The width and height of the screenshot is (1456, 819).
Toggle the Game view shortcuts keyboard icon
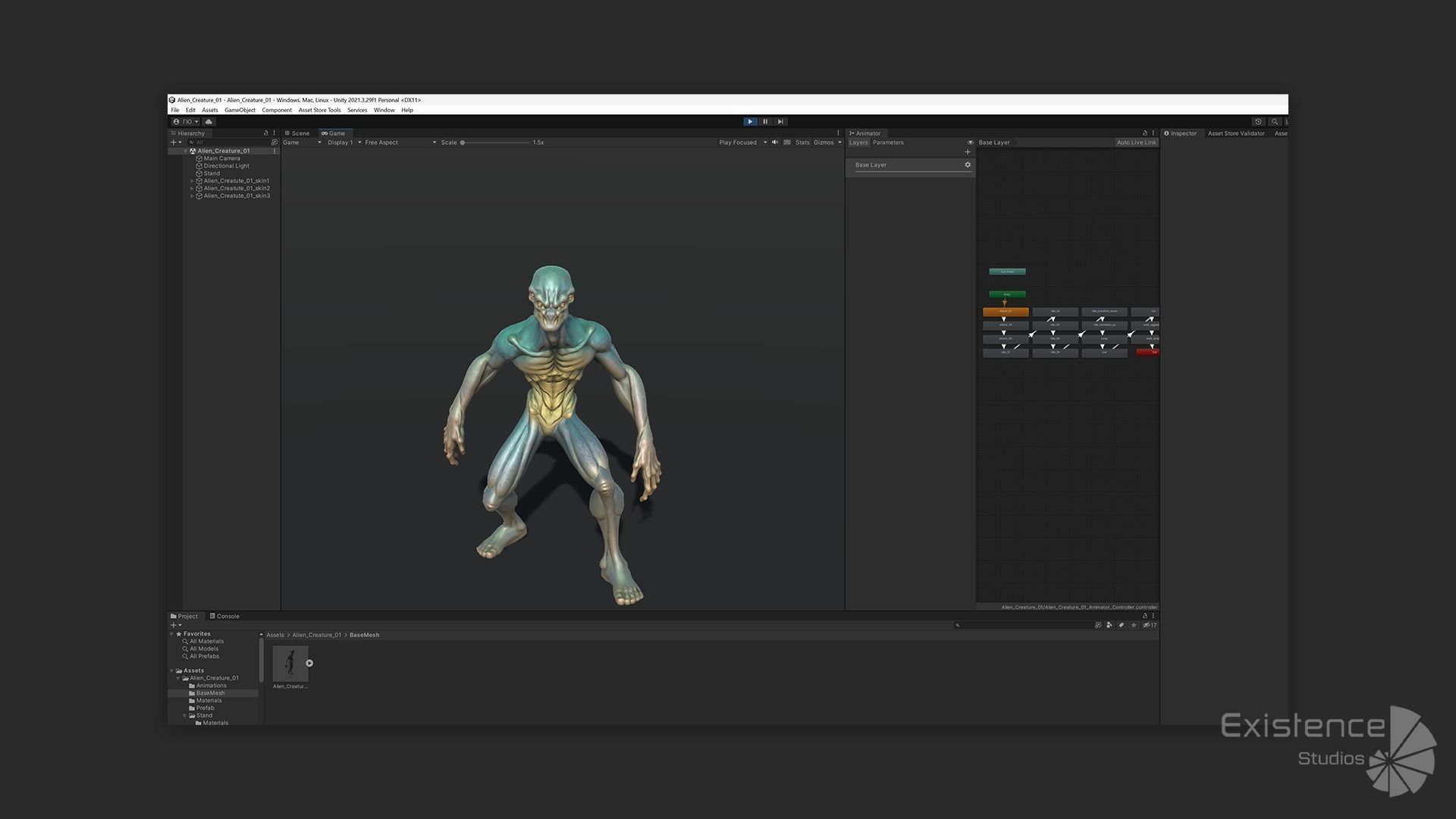(x=787, y=143)
